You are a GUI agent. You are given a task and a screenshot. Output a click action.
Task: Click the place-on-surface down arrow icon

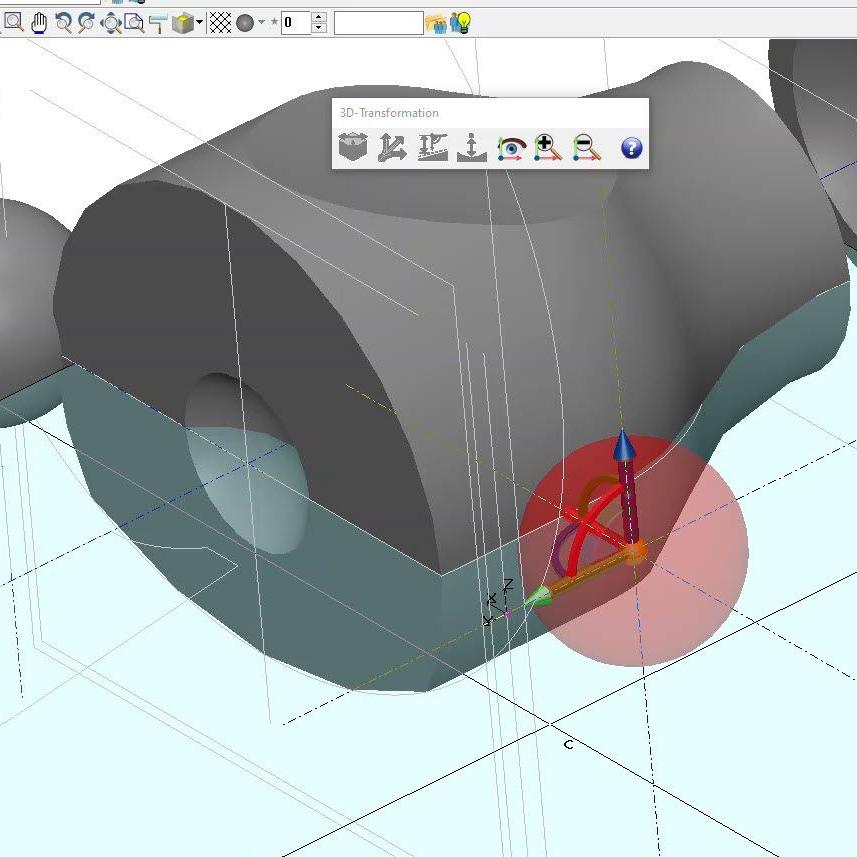tap(471, 148)
